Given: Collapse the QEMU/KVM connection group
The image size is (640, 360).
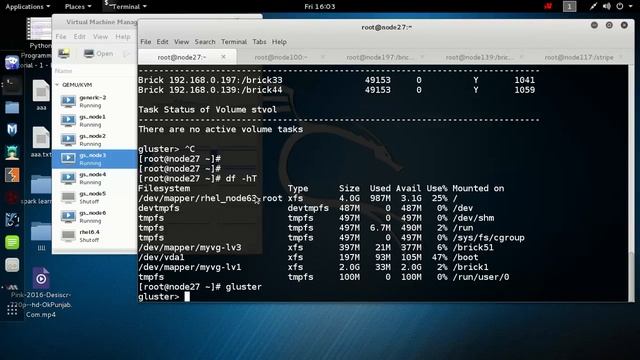Looking at the screenshot, I should pyautogui.click(x=57, y=85).
